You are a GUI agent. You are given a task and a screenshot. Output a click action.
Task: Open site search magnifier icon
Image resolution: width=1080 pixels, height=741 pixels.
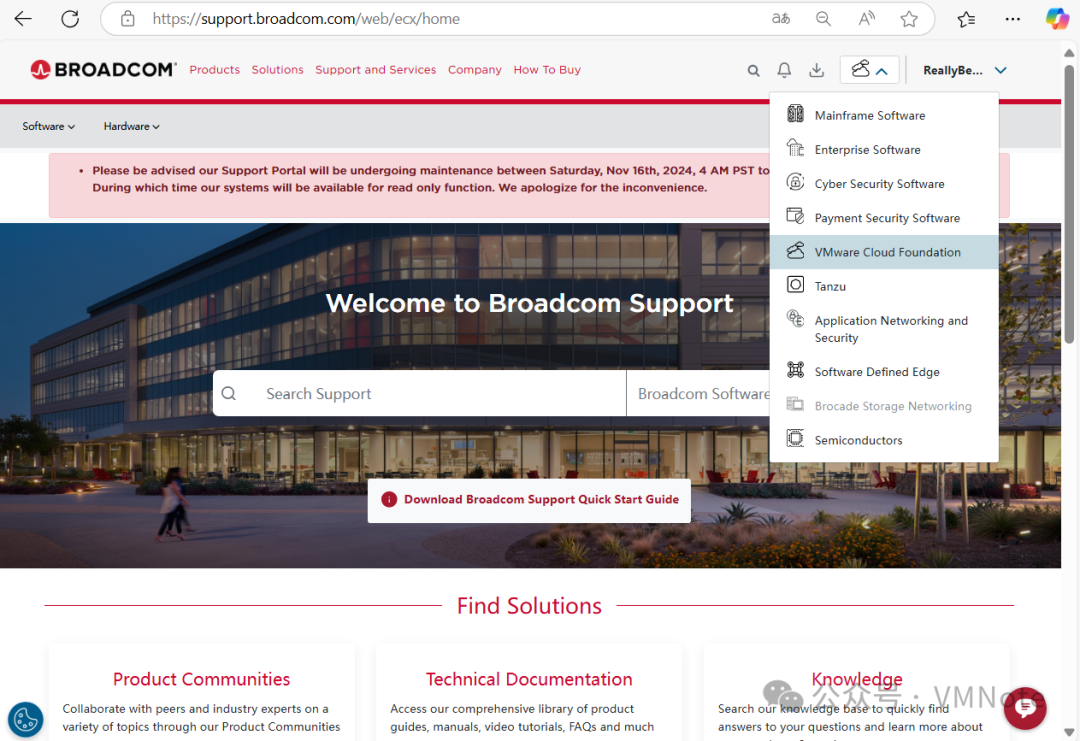coord(754,70)
